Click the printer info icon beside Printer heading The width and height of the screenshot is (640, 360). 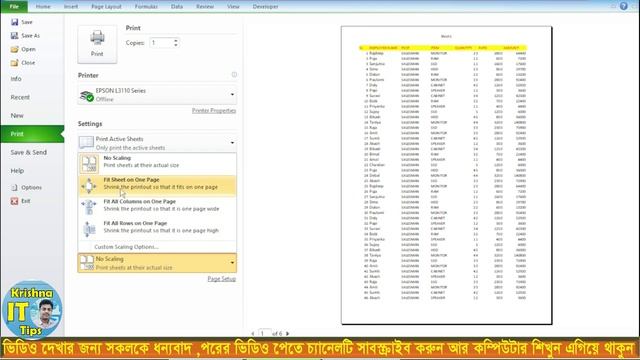(234, 75)
